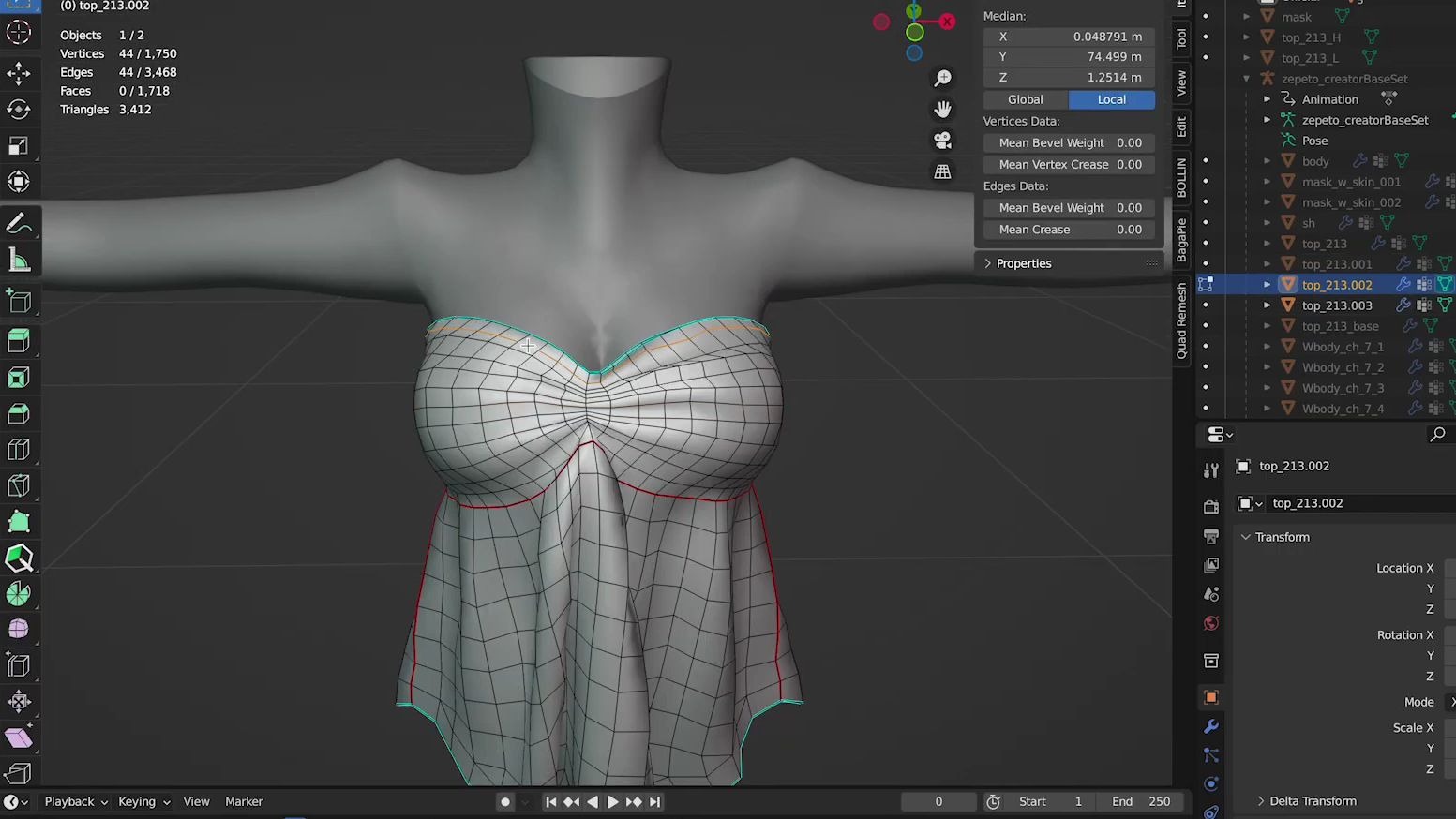
Task: Pick the Extrude Region tool
Action: [19, 341]
